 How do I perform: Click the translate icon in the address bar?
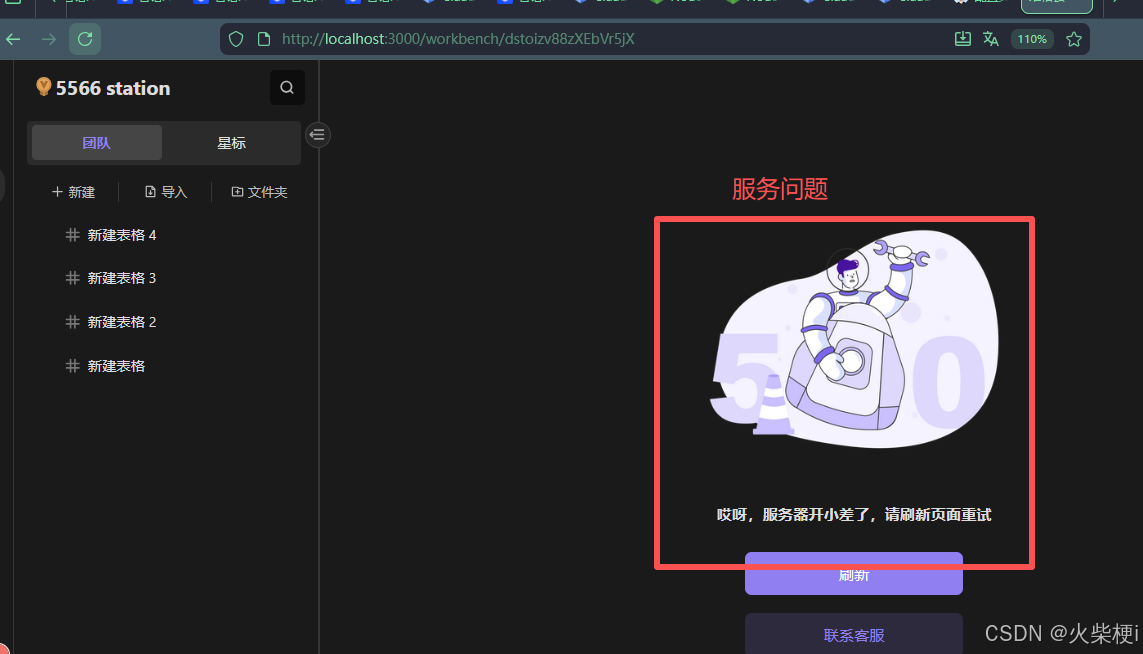point(991,38)
